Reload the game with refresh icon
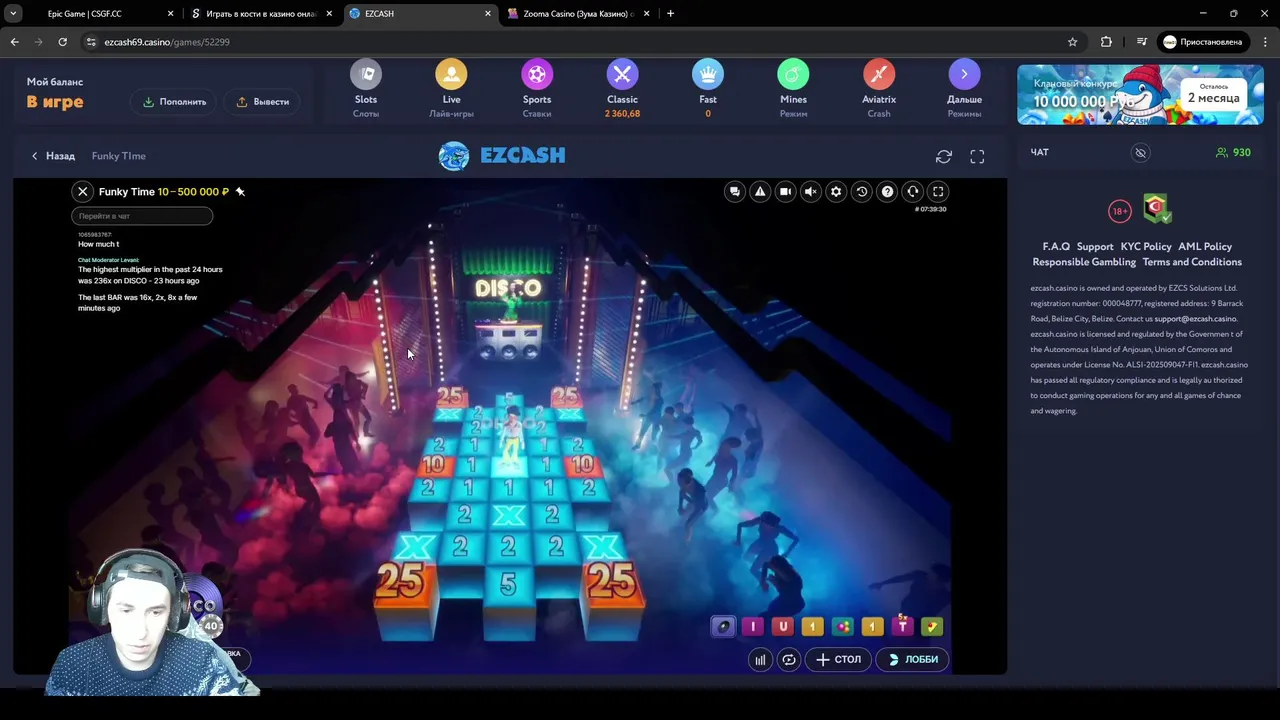 tap(944, 157)
